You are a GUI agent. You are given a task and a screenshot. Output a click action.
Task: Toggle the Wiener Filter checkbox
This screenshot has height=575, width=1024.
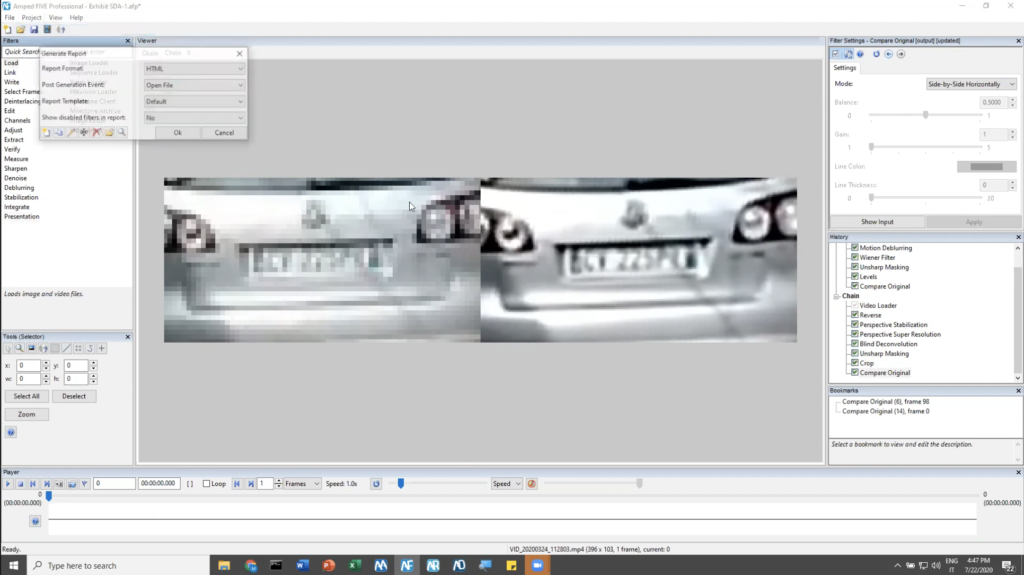tap(855, 257)
